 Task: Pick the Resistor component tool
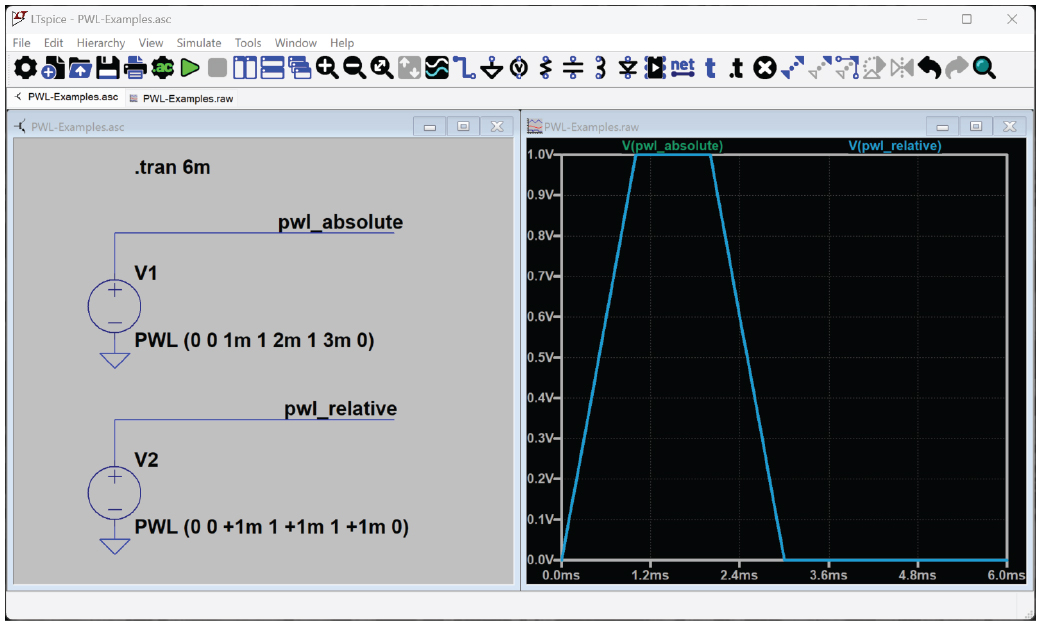545,68
